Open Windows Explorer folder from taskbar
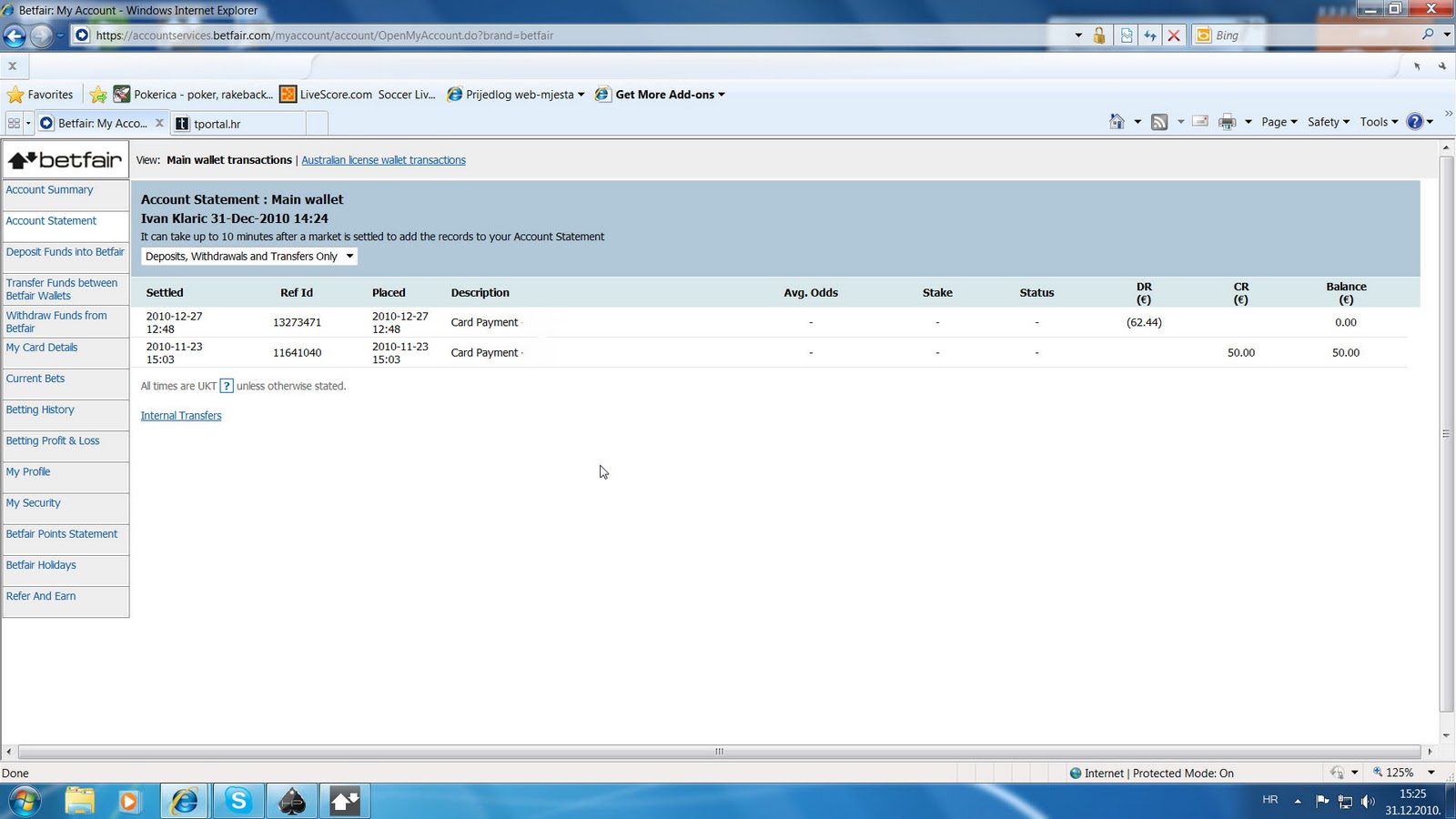Image resolution: width=1456 pixels, height=819 pixels. pyautogui.click(x=80, y=802)
